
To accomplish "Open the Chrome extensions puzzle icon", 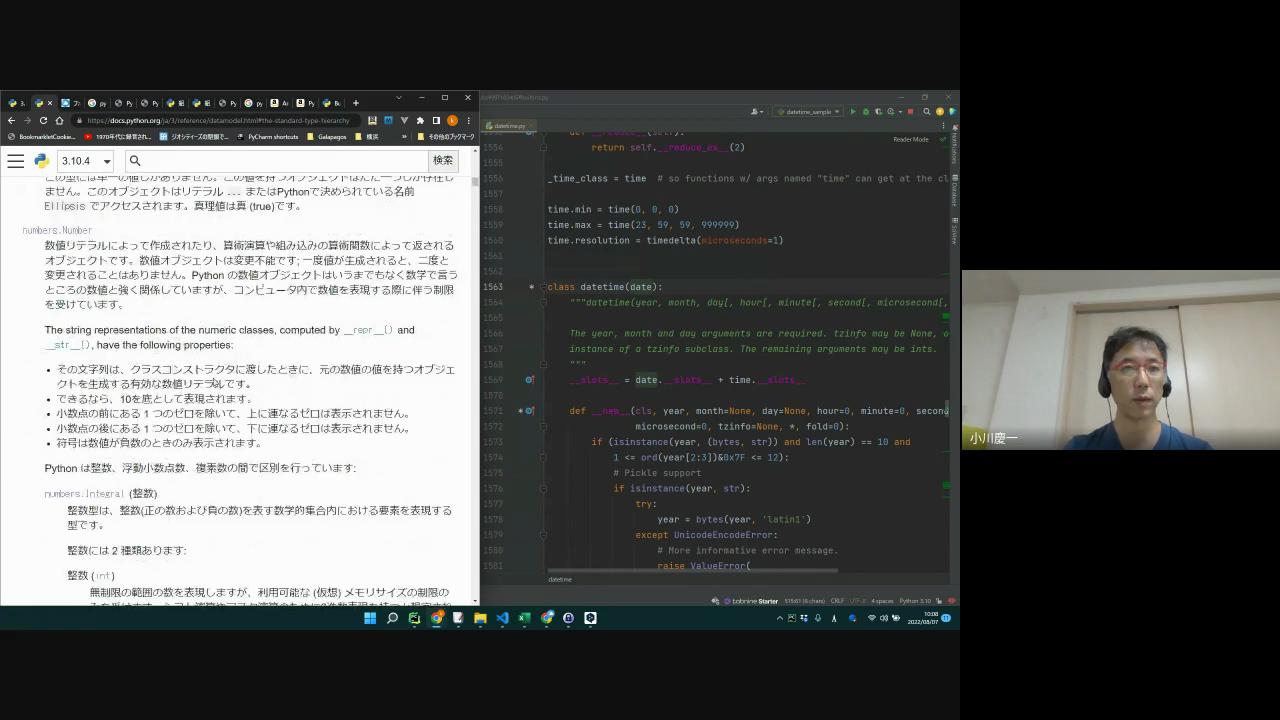I will coord(420,120).
